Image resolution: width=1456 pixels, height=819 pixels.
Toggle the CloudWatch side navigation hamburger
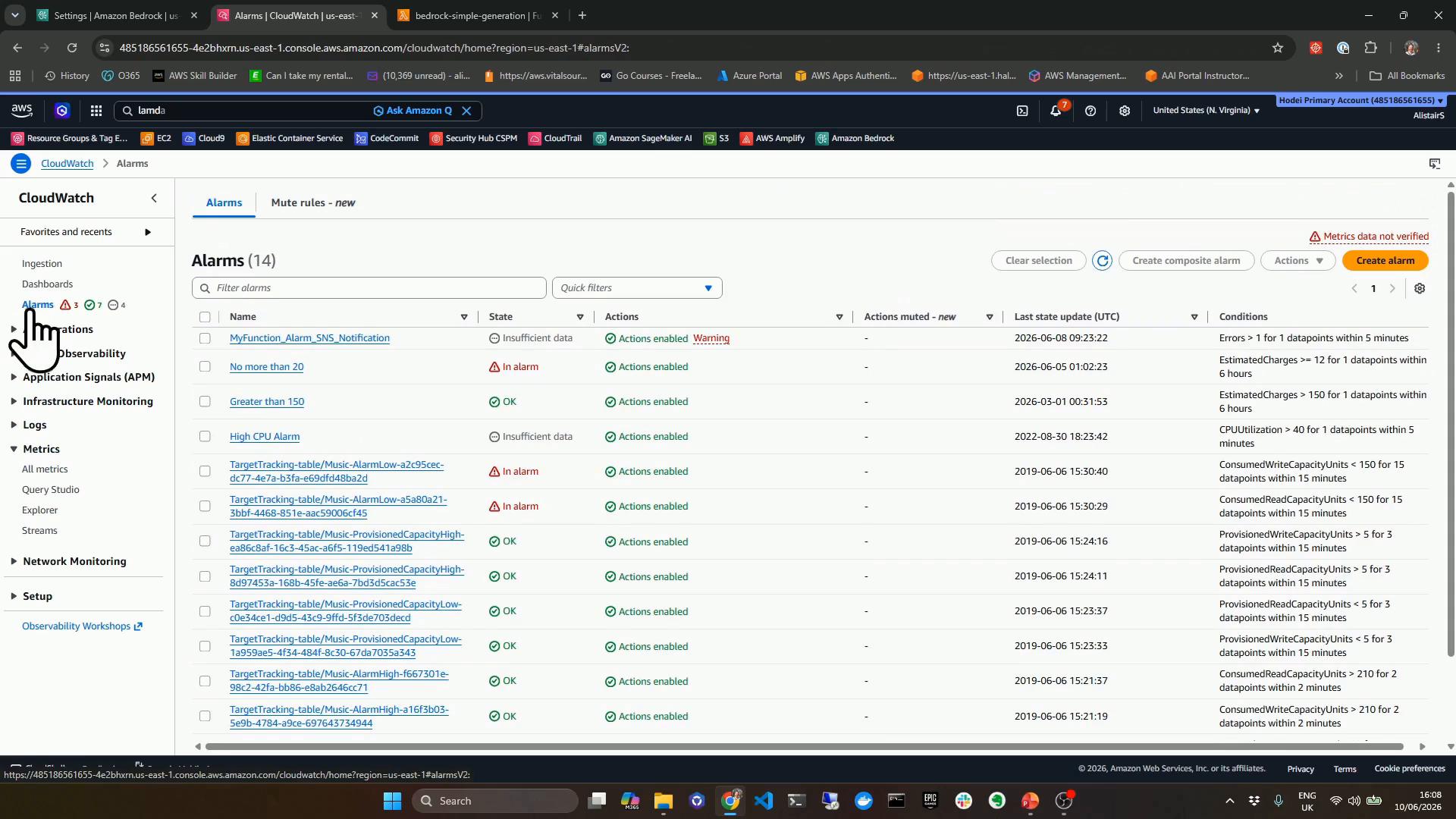21,164
